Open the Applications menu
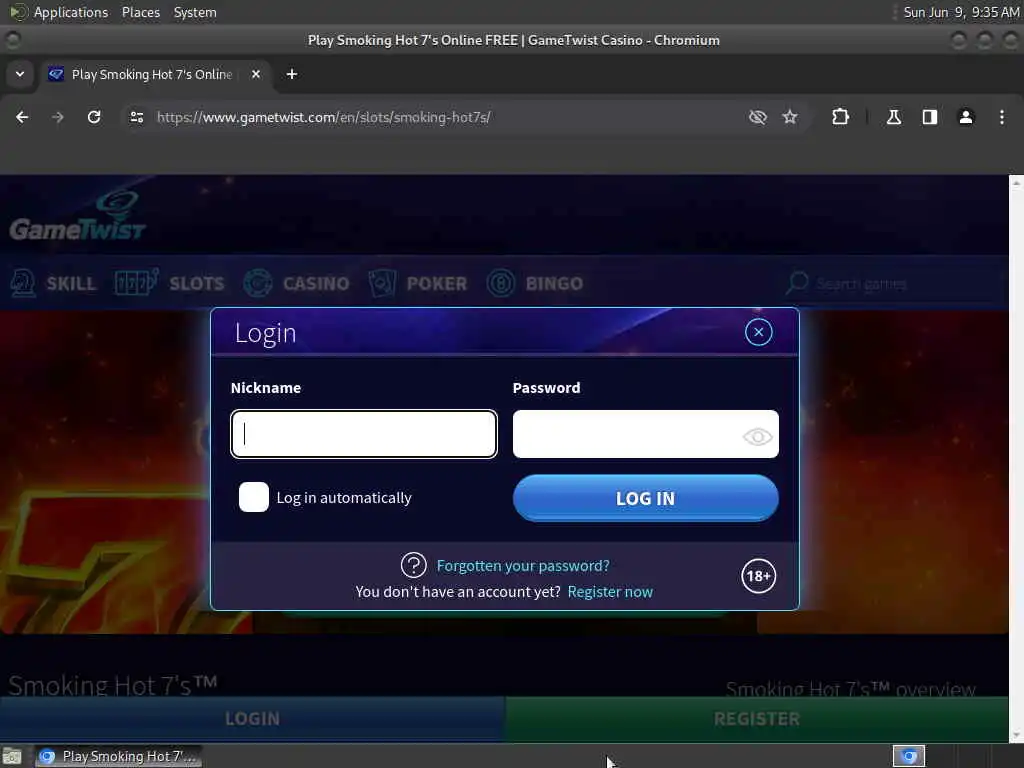The image size is (1024, 768). click(71, 12)
